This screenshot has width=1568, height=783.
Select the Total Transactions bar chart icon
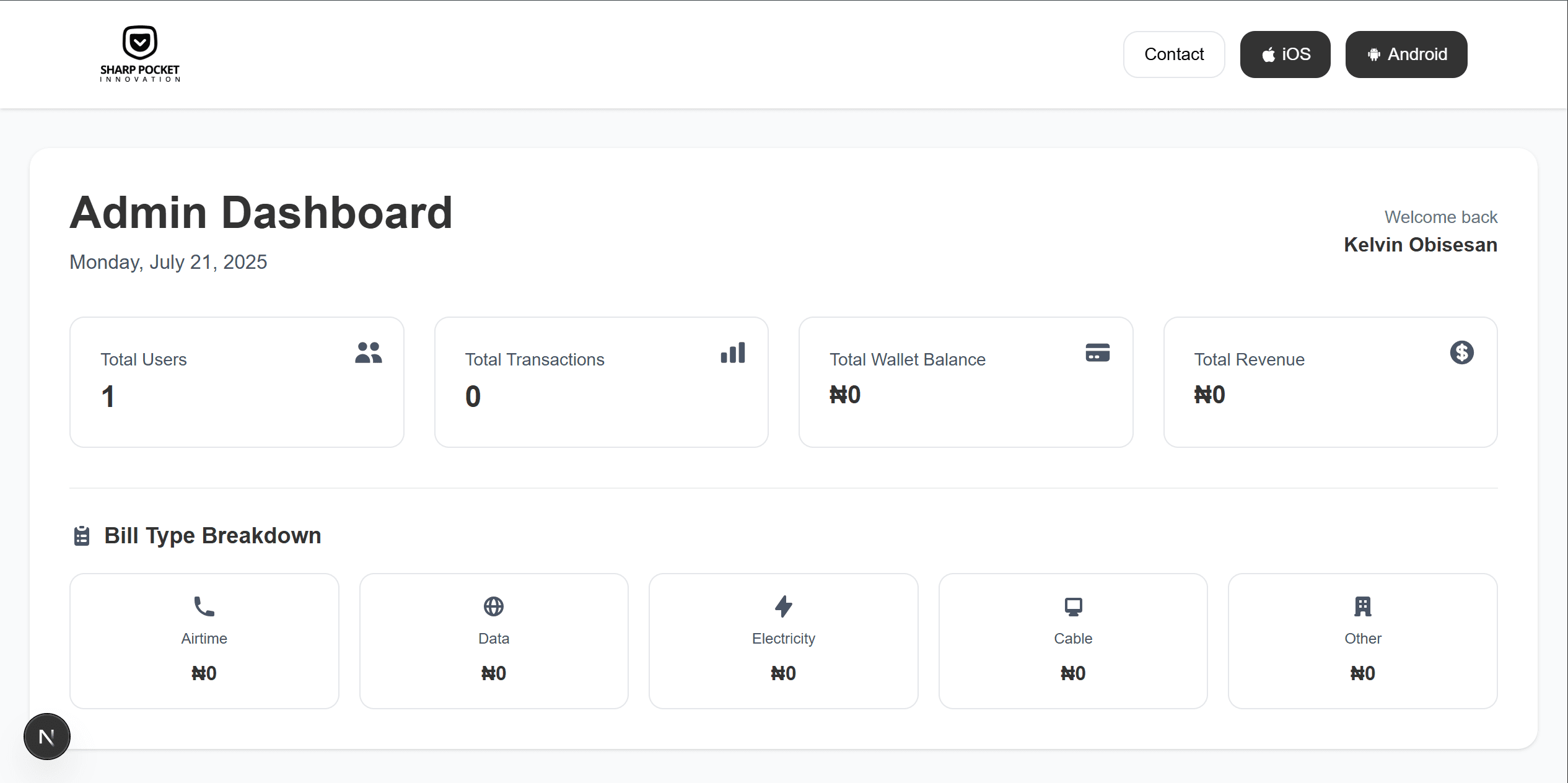click(733, 353)
